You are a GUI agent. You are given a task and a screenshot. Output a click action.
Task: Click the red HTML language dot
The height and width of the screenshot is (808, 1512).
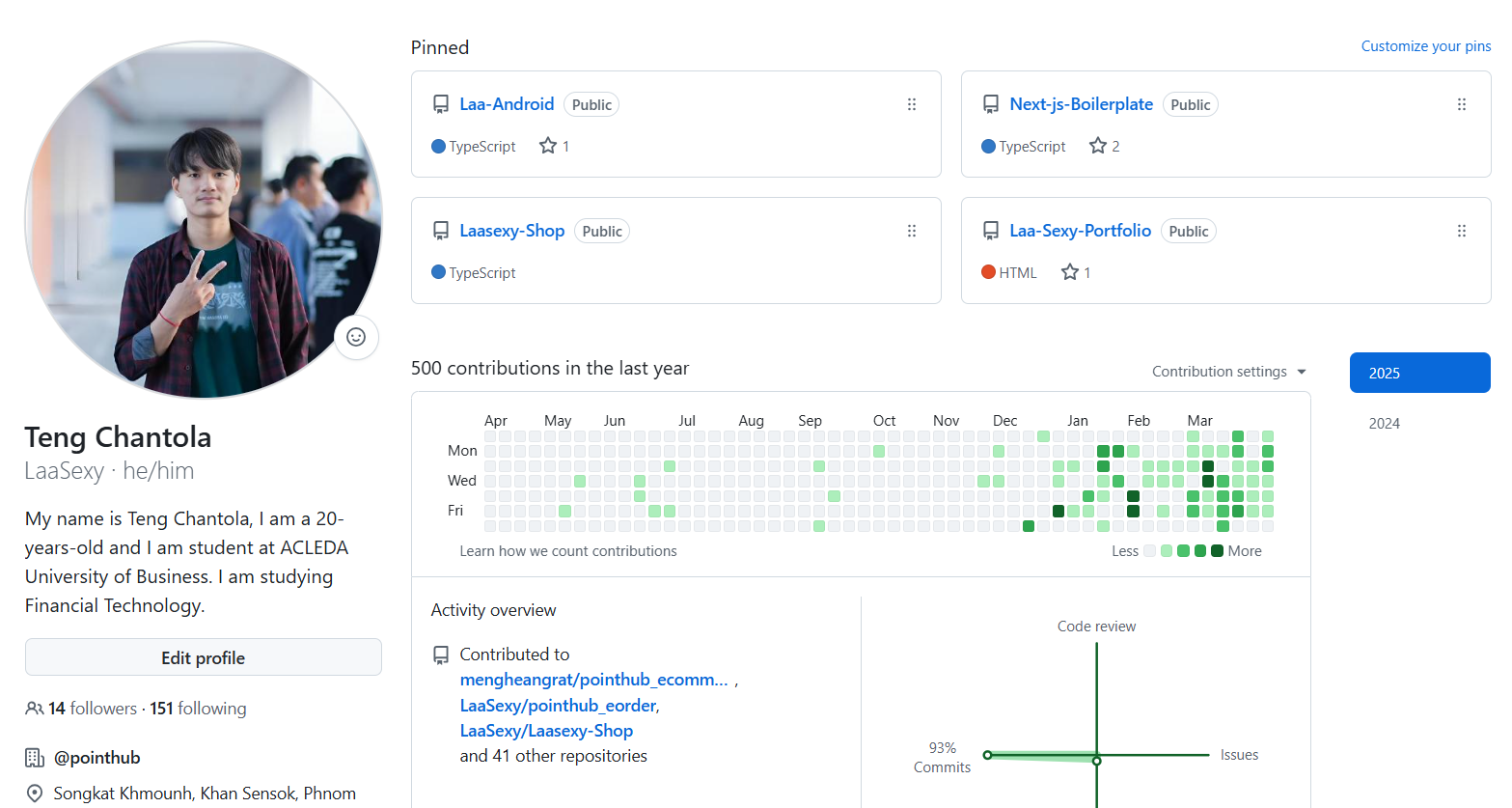pos(988,272)
